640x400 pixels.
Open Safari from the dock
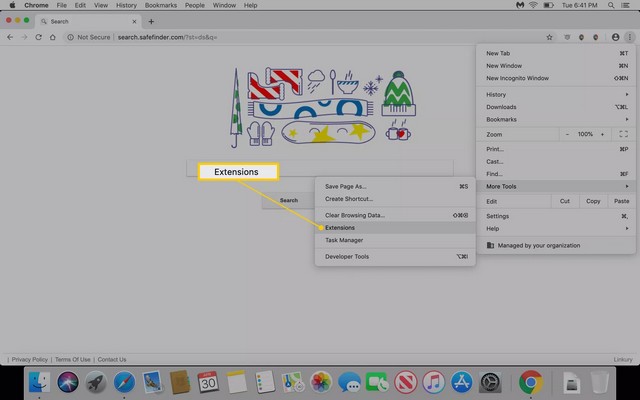(124, 381)
